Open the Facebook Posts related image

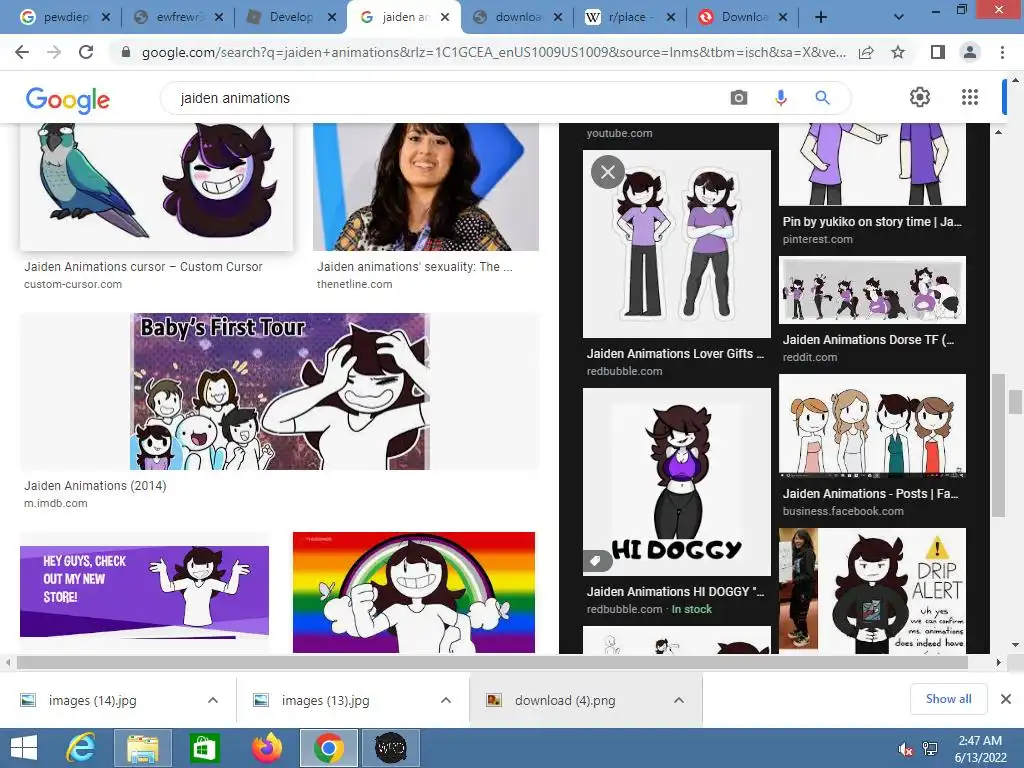click(872, 426)
